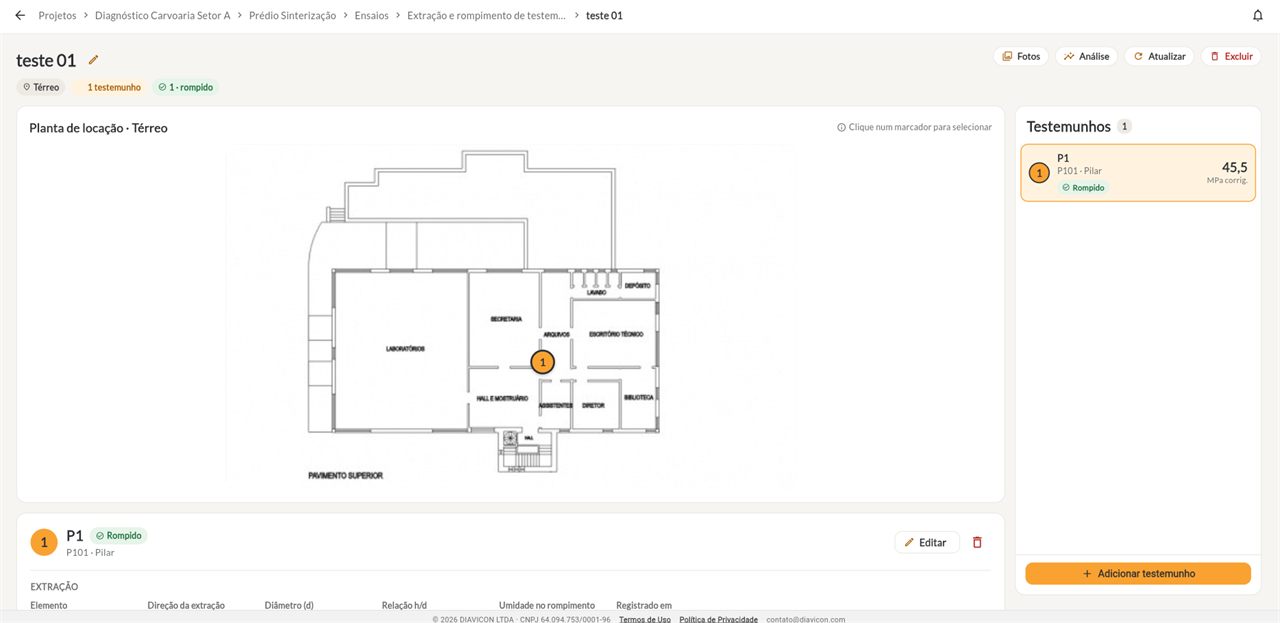Open the Ensaios breadcrumb

(372, 15)
